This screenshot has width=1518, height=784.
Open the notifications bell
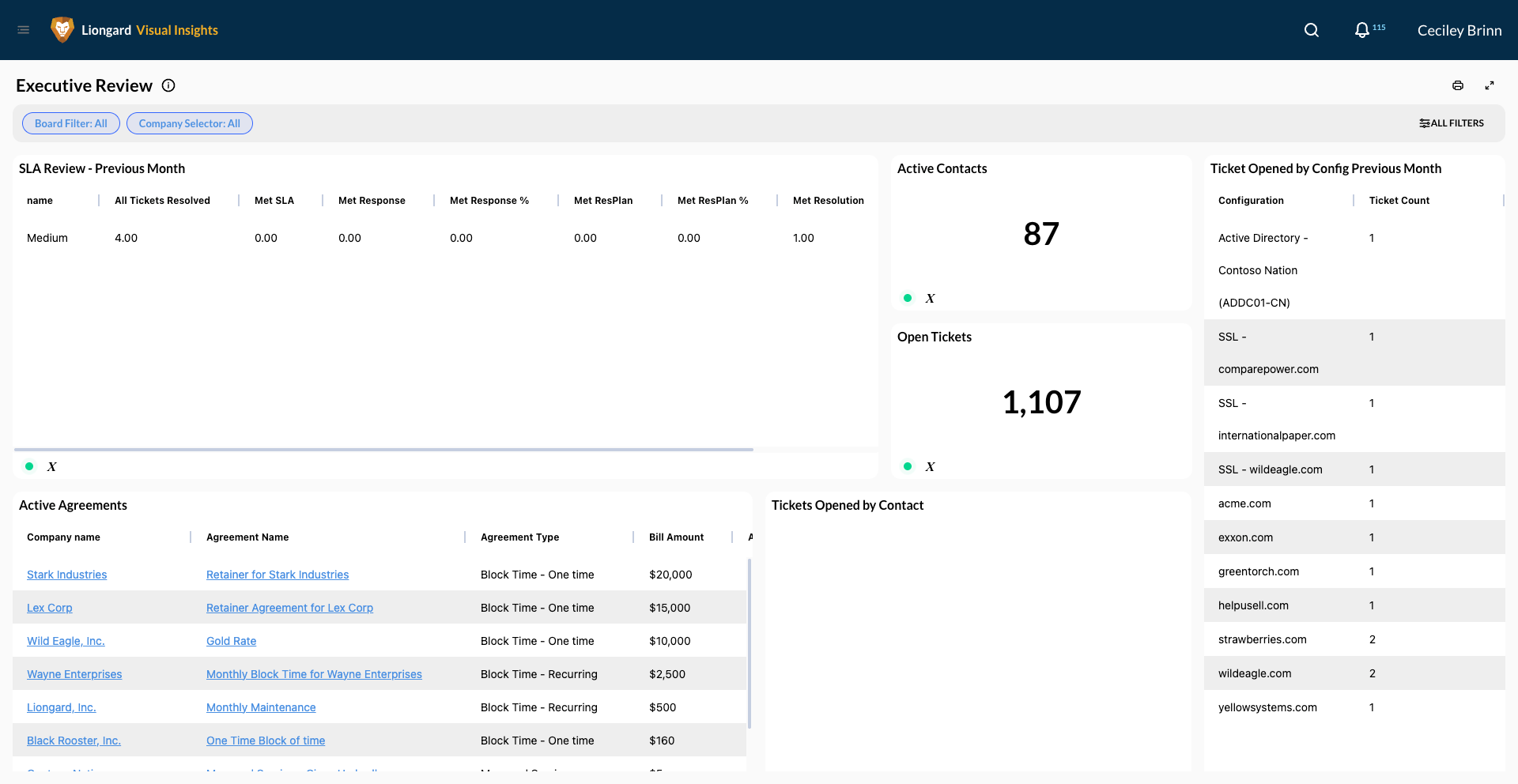(1361, 30)
